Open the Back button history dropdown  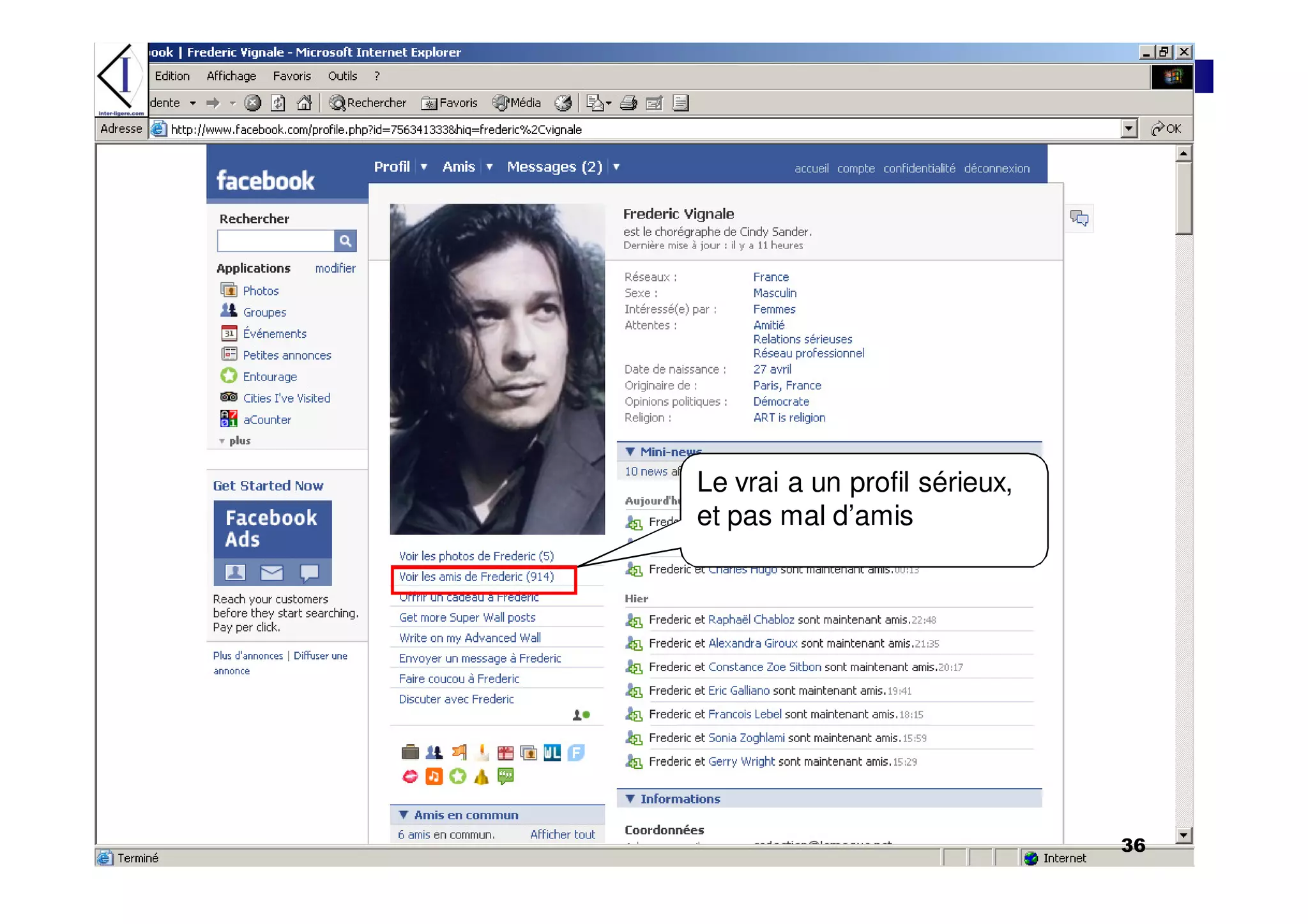(192, 103)
